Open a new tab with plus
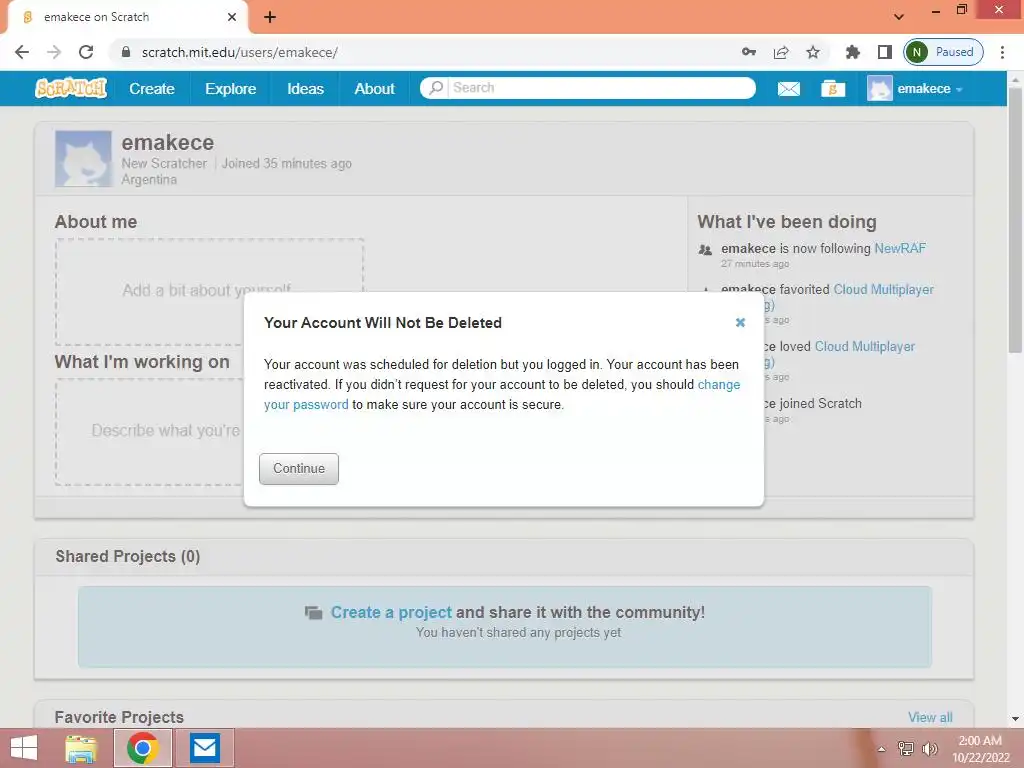This screenshot has width=1024, height=768. (270, 17)
